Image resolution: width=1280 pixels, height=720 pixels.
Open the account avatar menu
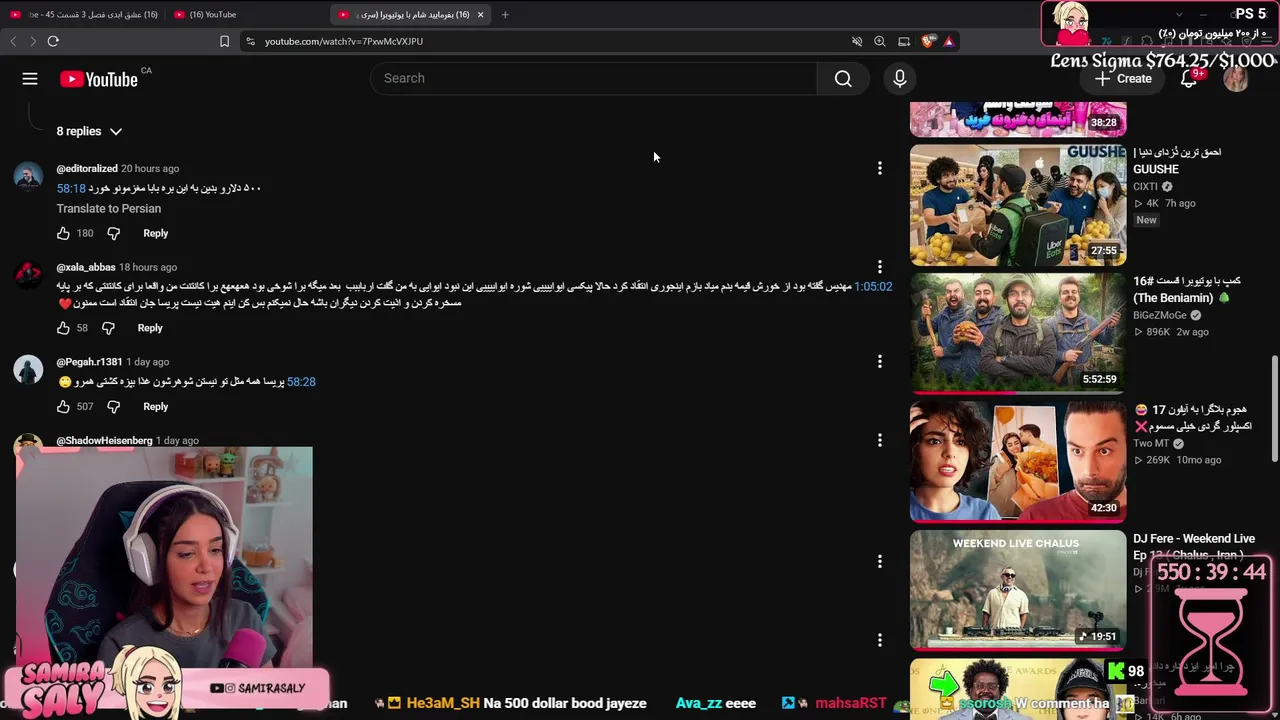coord(1236,79)
